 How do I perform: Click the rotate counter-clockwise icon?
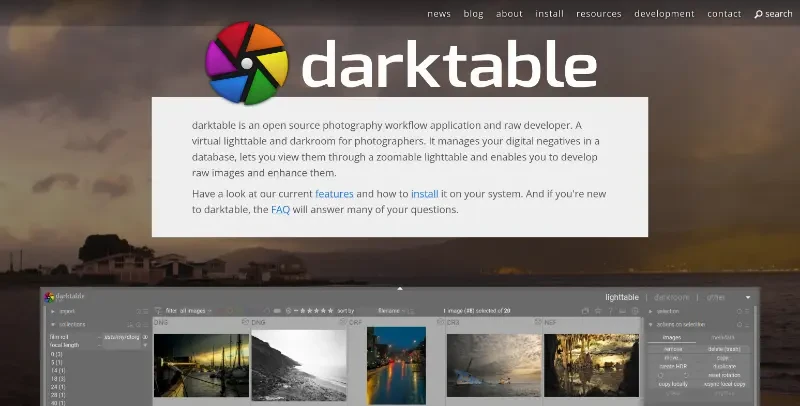[x=660, y=375]
